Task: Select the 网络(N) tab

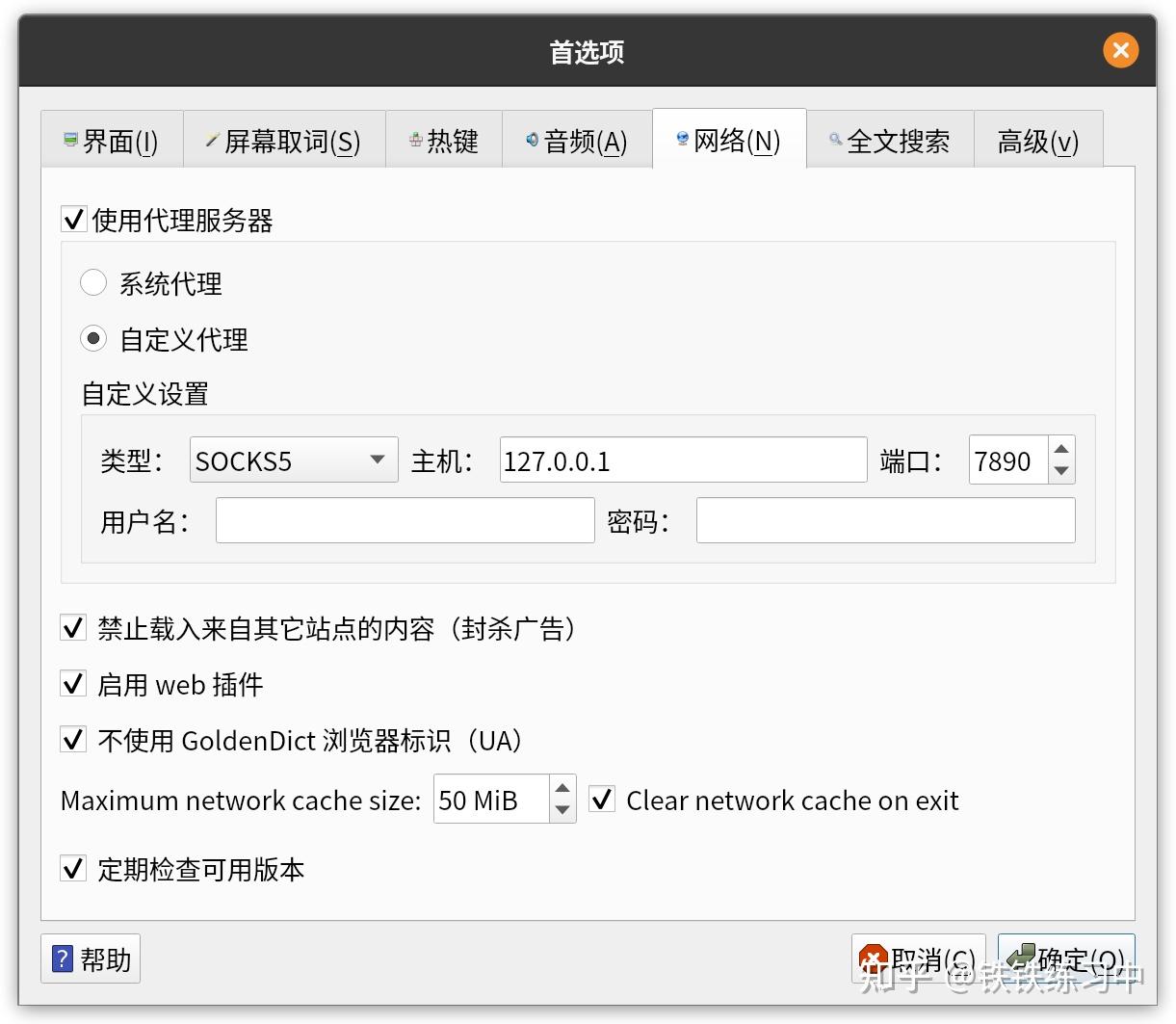Action: tap(729, 140)
